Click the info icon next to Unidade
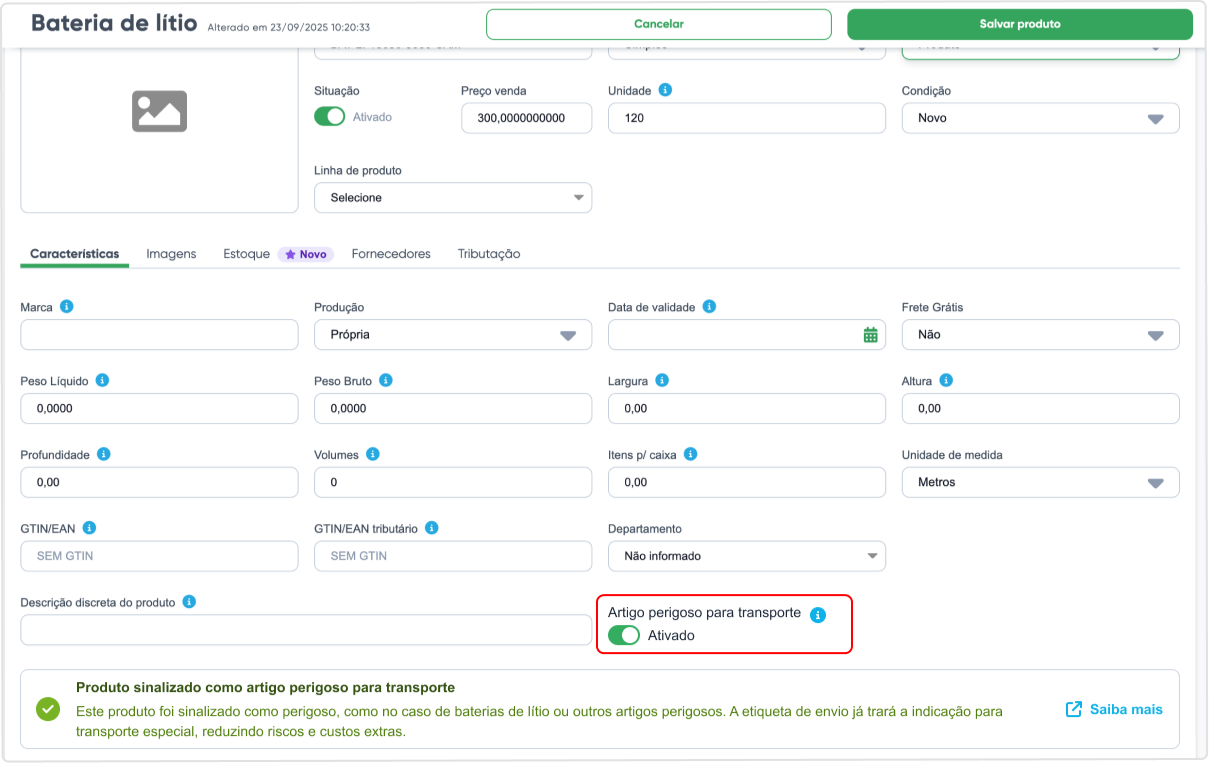1209x763 pixels. [x=666, y=90]
